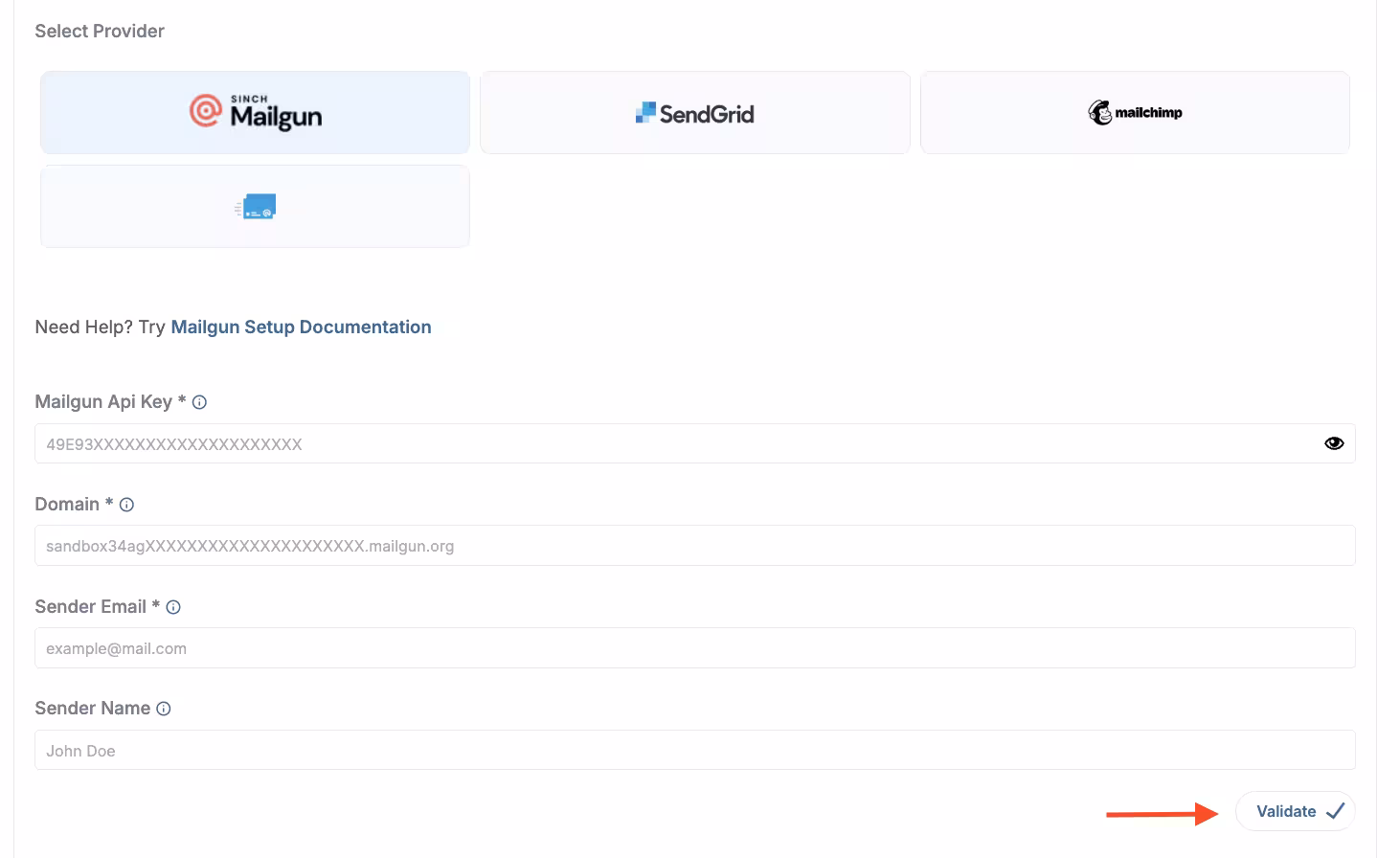Viewport: 1400px width, 858px height.
Task: Click info icon beside Sender Email
Action: (173, 607)
